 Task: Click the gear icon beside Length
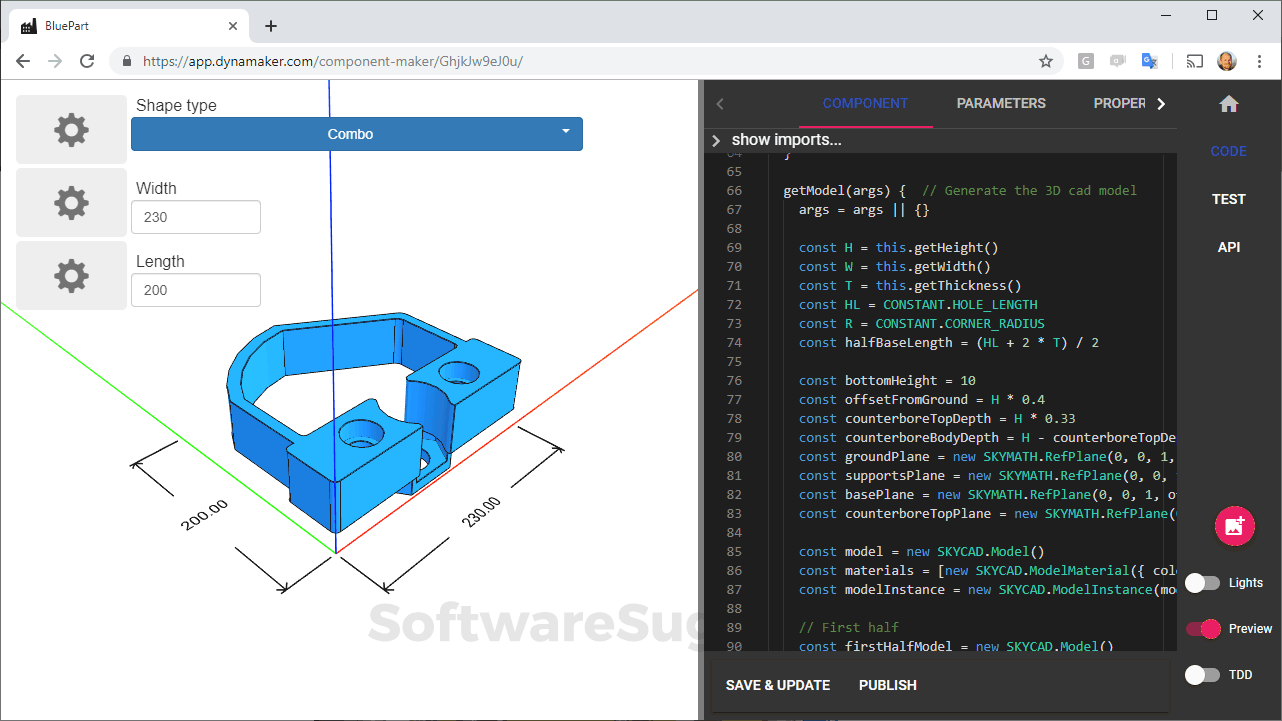point(71,276)
